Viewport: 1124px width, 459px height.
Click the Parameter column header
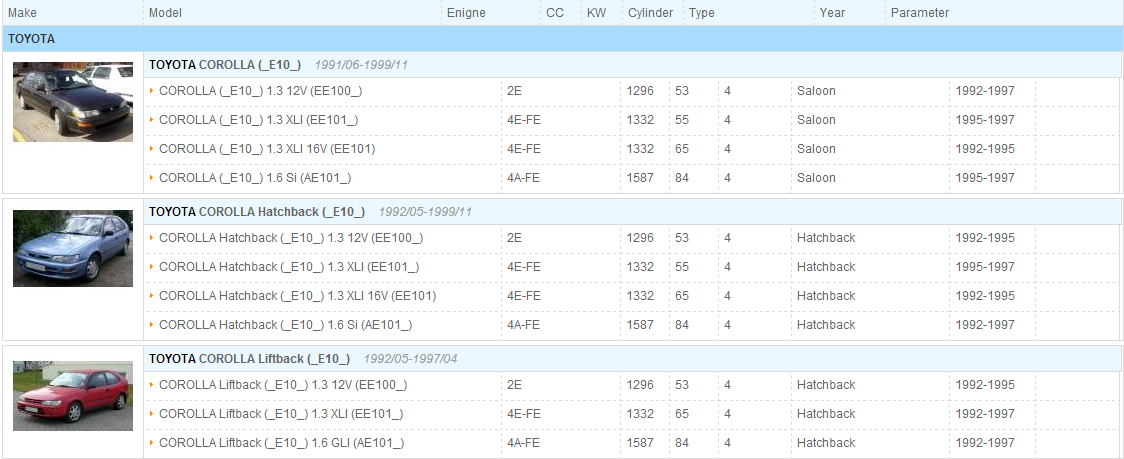(920, 13)
